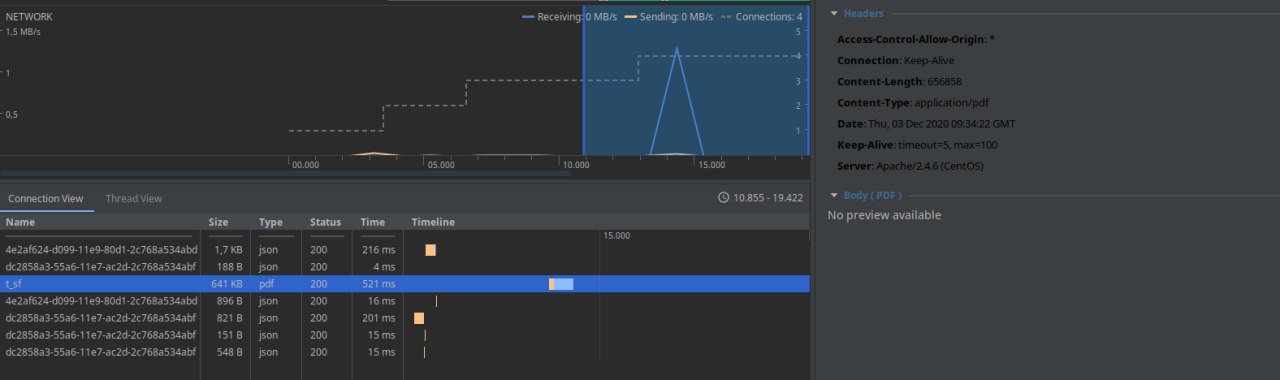Open the Thread View tab
Viewport: 1280px width, 380px height.
pyautogui.click(x=134, y=199)
